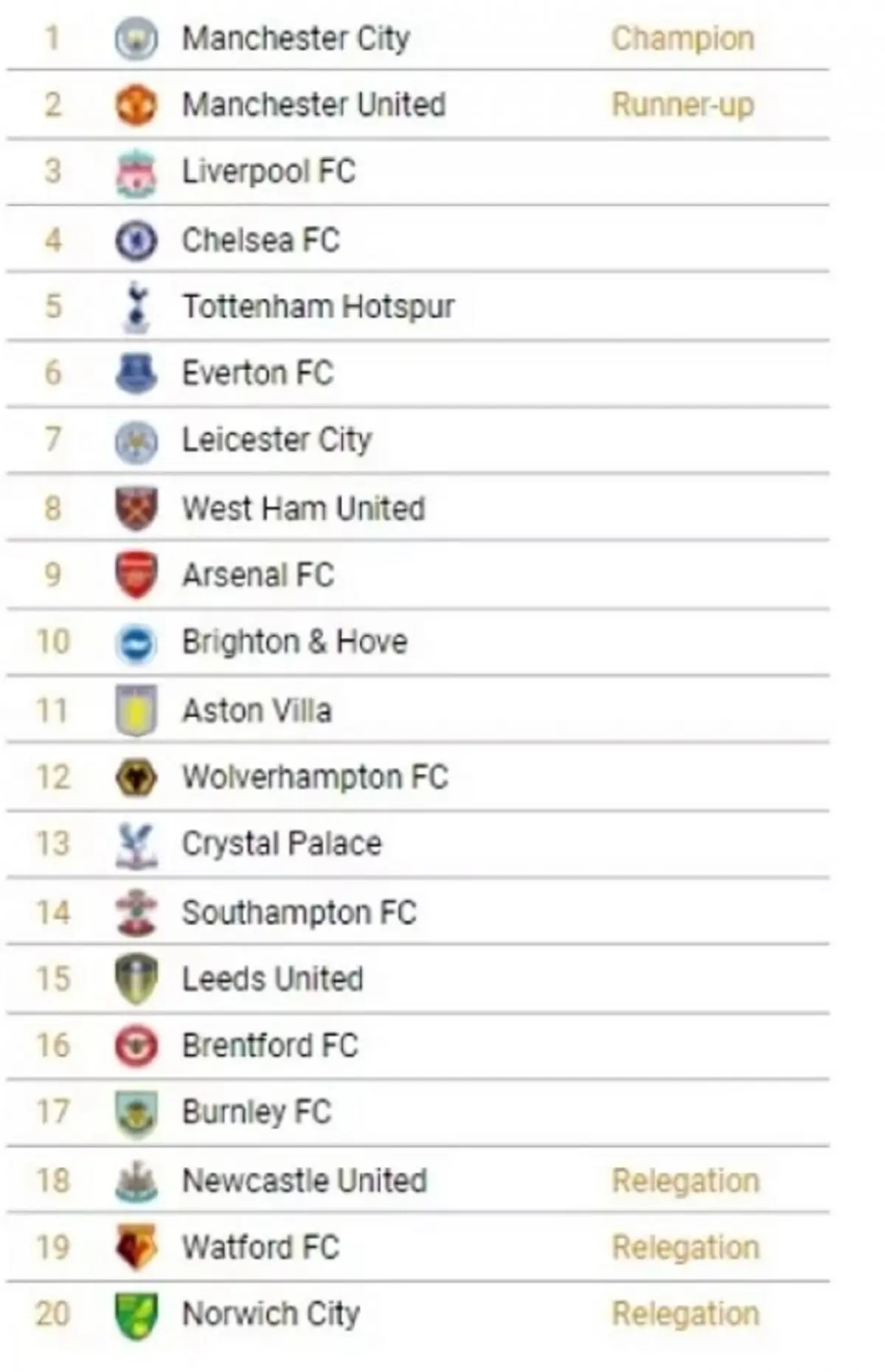Select the Liverpool FC crest icon
The height and width of the screenshot is (1372, 885).
click(136, 173)
